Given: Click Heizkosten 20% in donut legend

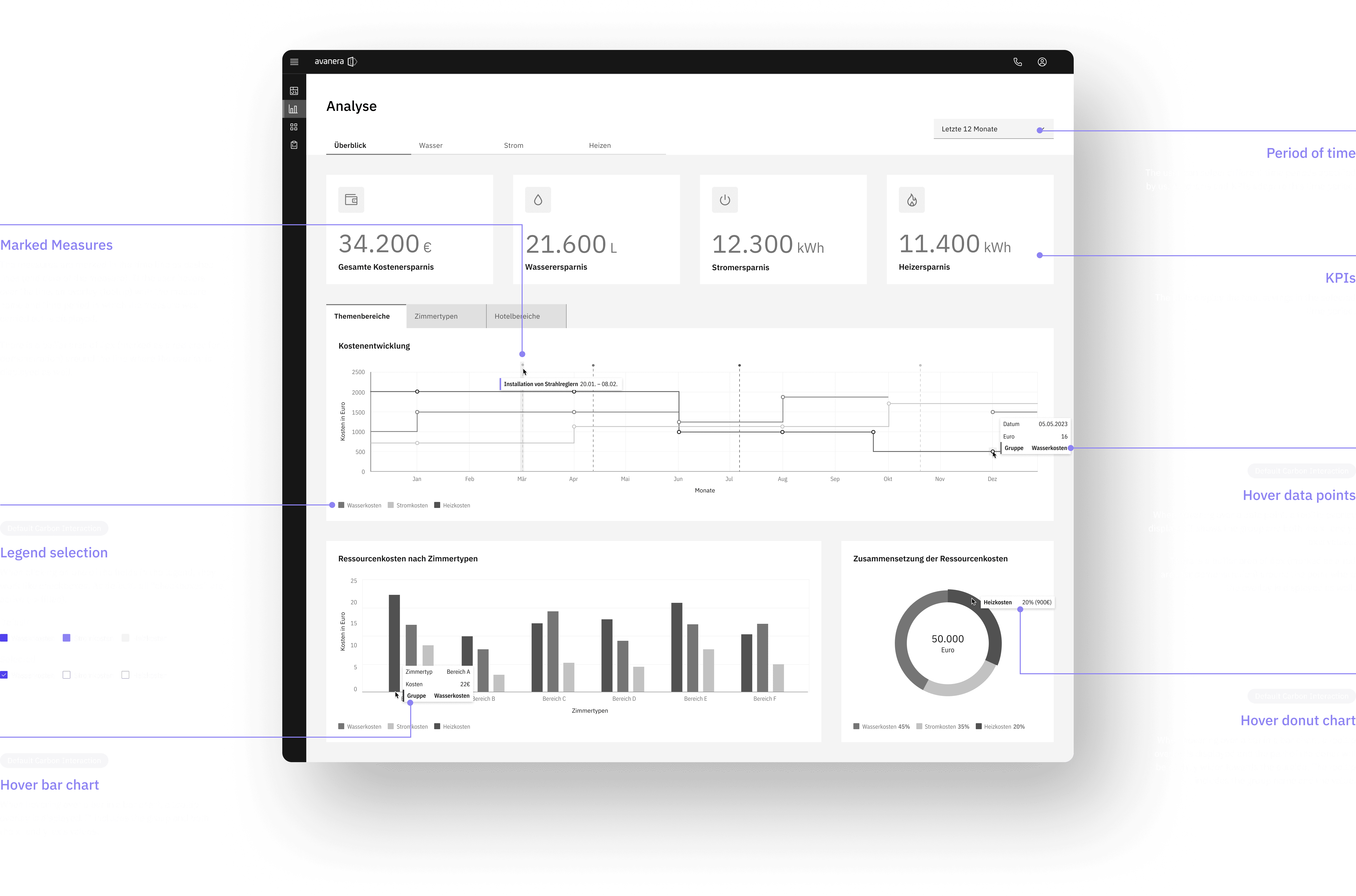Looking at the screenshot, I should [x=1001, y=727].
